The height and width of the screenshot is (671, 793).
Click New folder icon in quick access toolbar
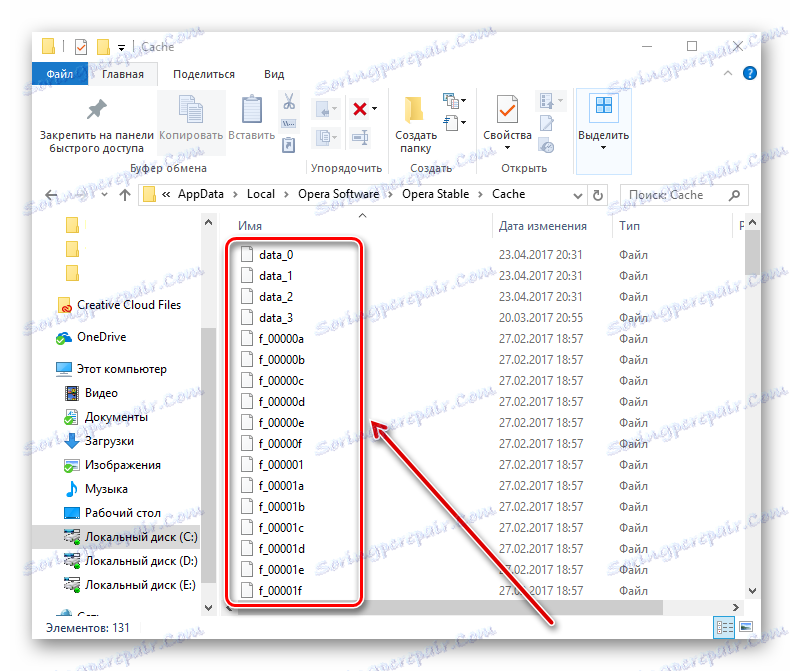point(103,47)
